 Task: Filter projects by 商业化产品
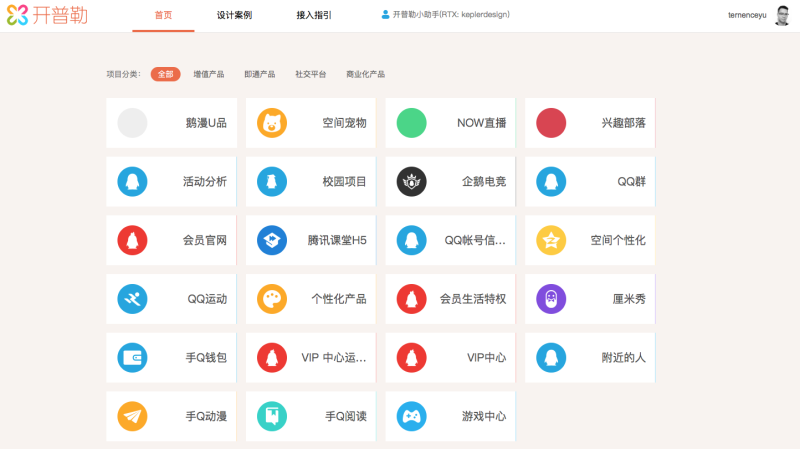pyautogui.click(x=365, y=74)
